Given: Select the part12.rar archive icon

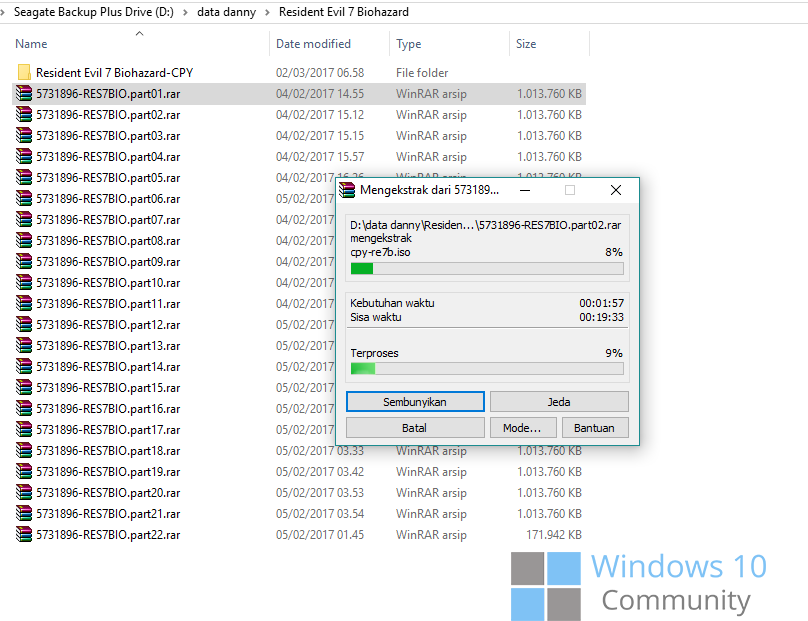Looking at the screenshot, I should tap(24, 325).
